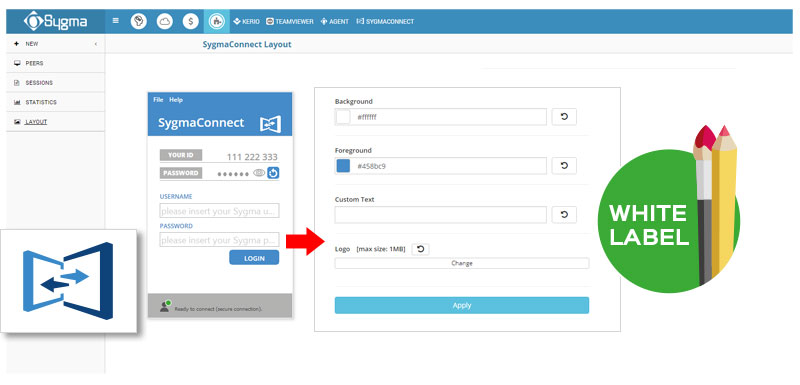Click the Change logo button
Image resolution: width=800 pixels, height=385 pixels.
462,264
